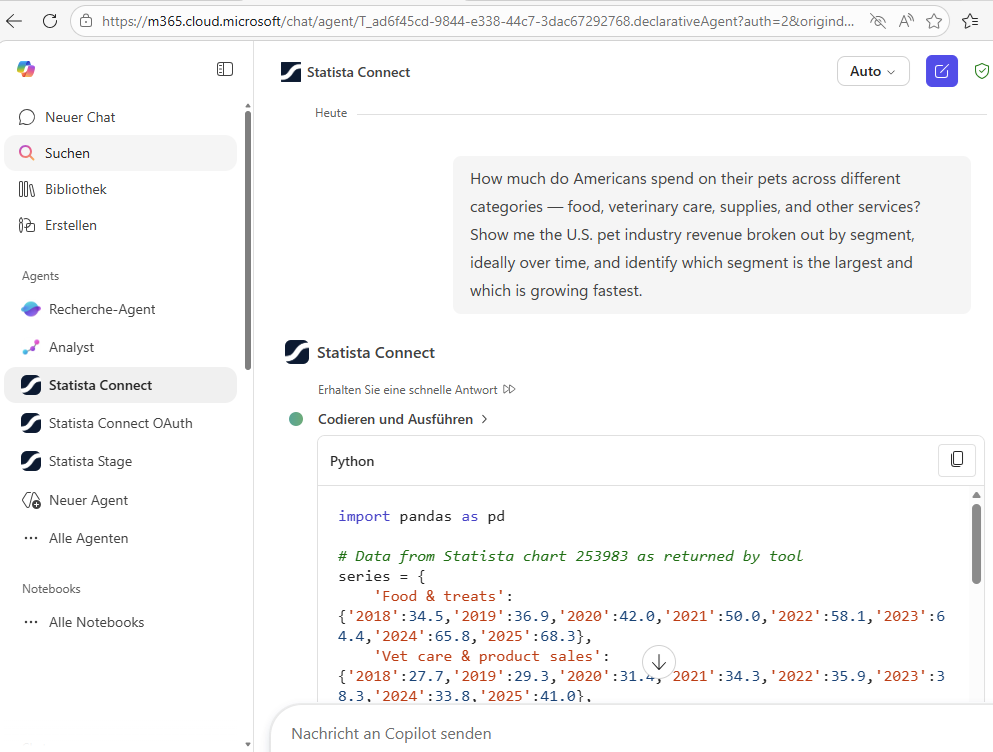Image resolution: width=993 pixels, height=752 pixels.
Task: Add page to favorites with star icon
Action: tap(933, 21)
